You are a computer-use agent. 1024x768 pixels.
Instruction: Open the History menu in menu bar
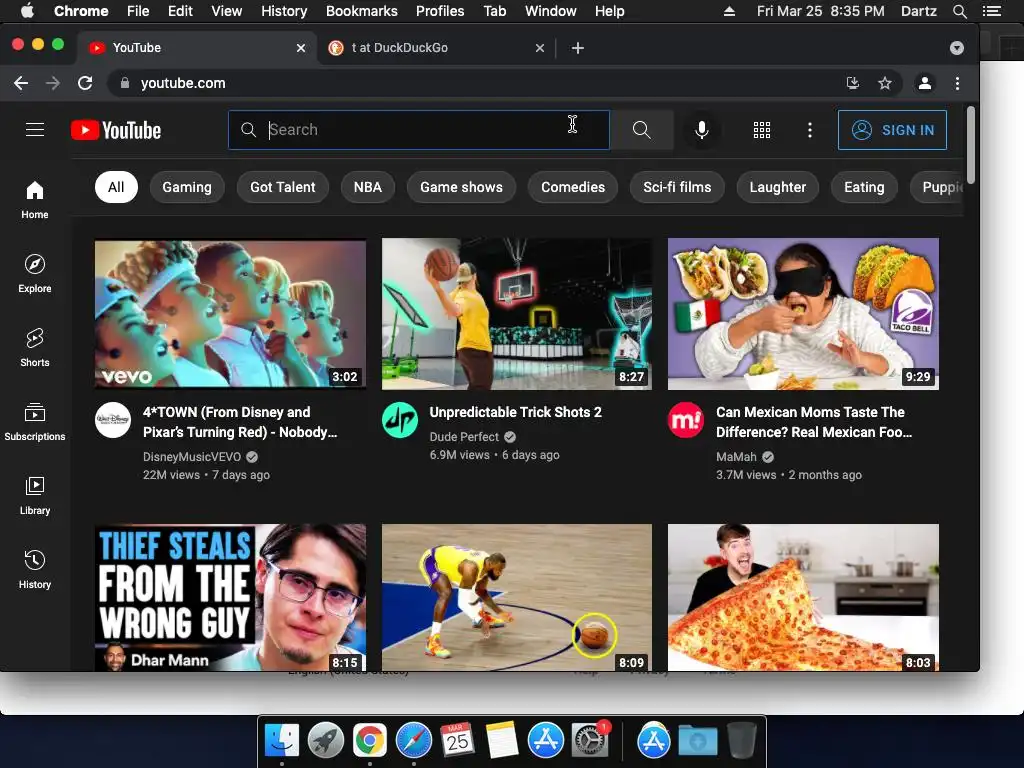(x=284, y=11)
